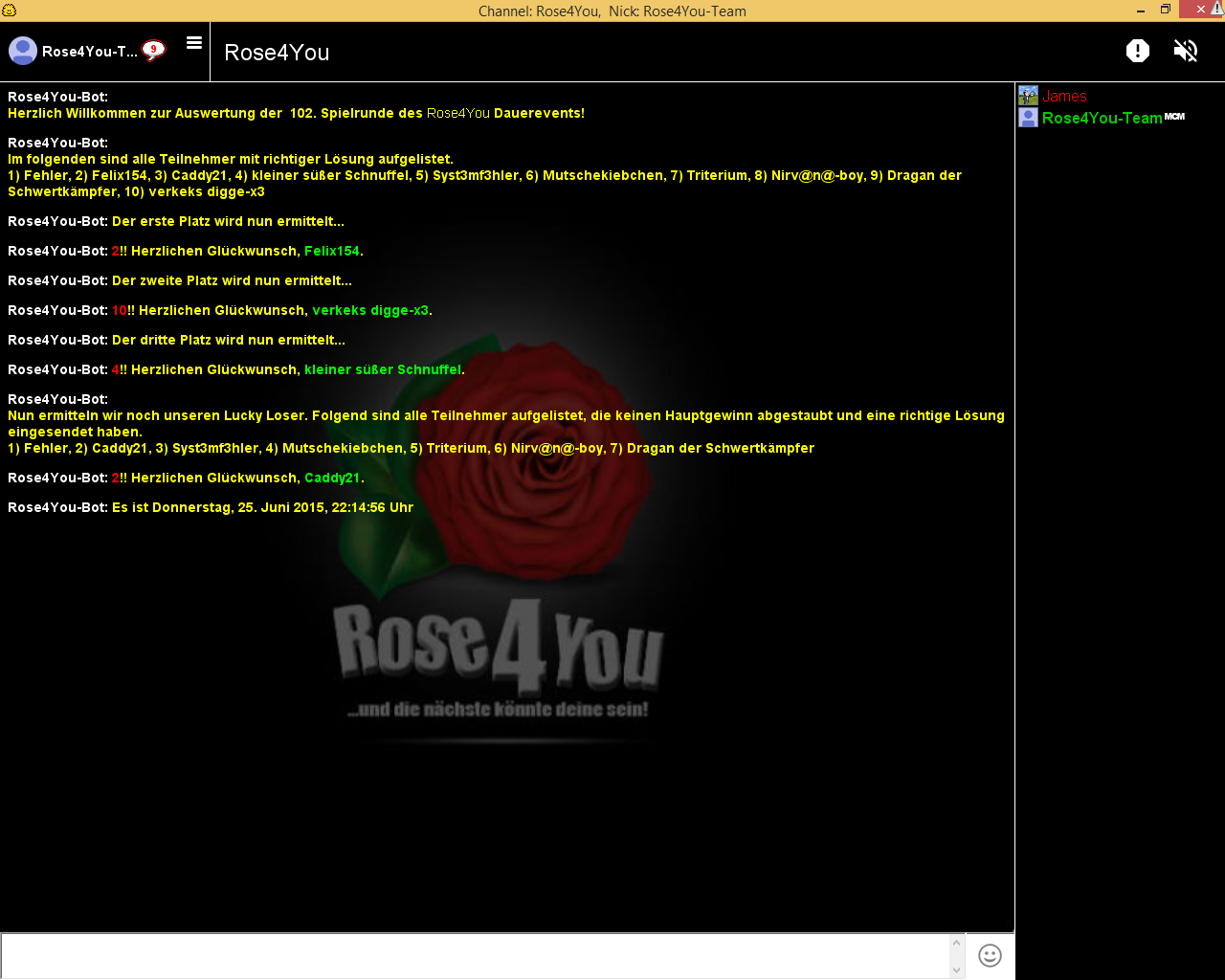Open the smiley emoji picker
The height and width of the screenshot is (980, 1225).
(990, 955)
